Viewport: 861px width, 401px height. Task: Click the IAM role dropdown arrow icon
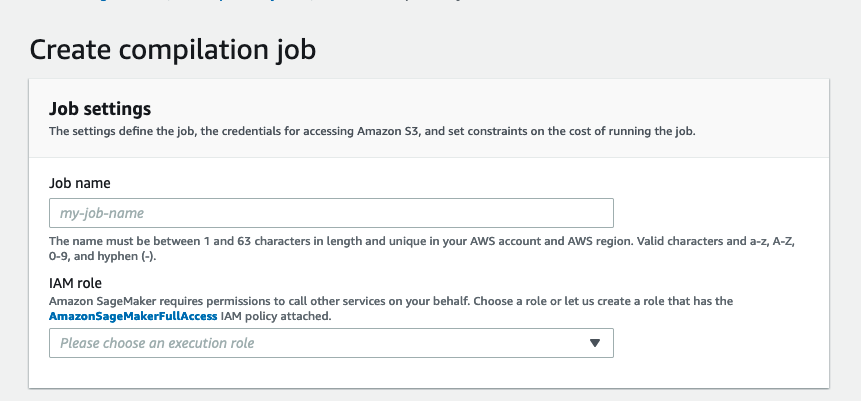click(x=594, y=343)
